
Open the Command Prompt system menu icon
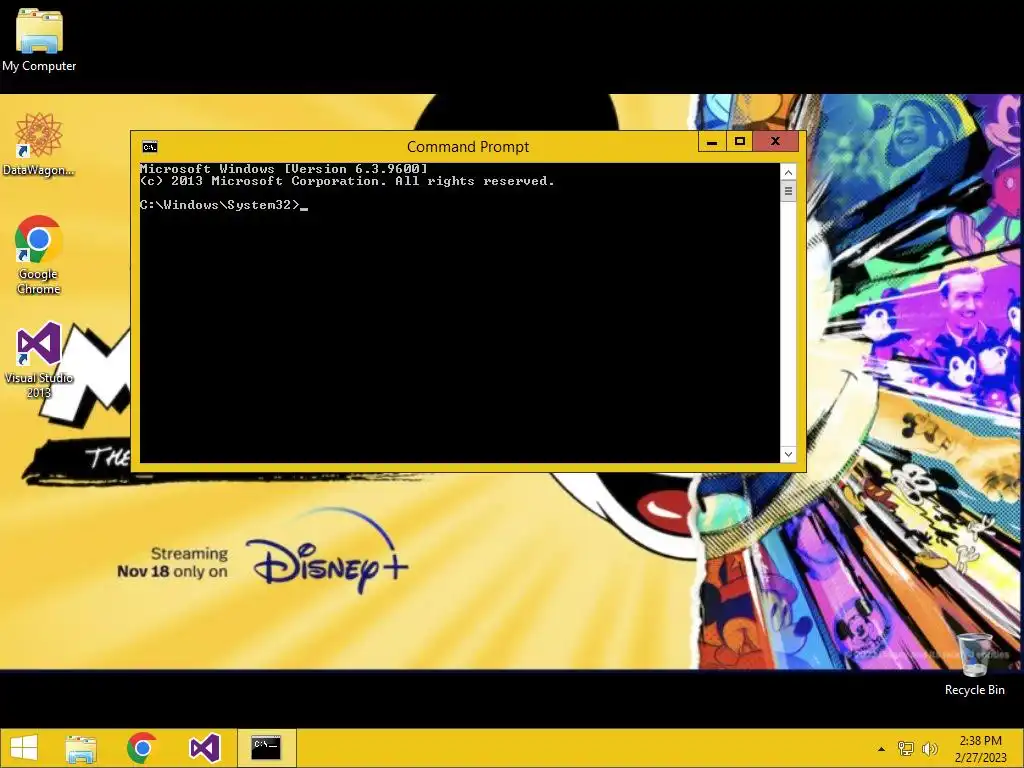coord(150,147)
